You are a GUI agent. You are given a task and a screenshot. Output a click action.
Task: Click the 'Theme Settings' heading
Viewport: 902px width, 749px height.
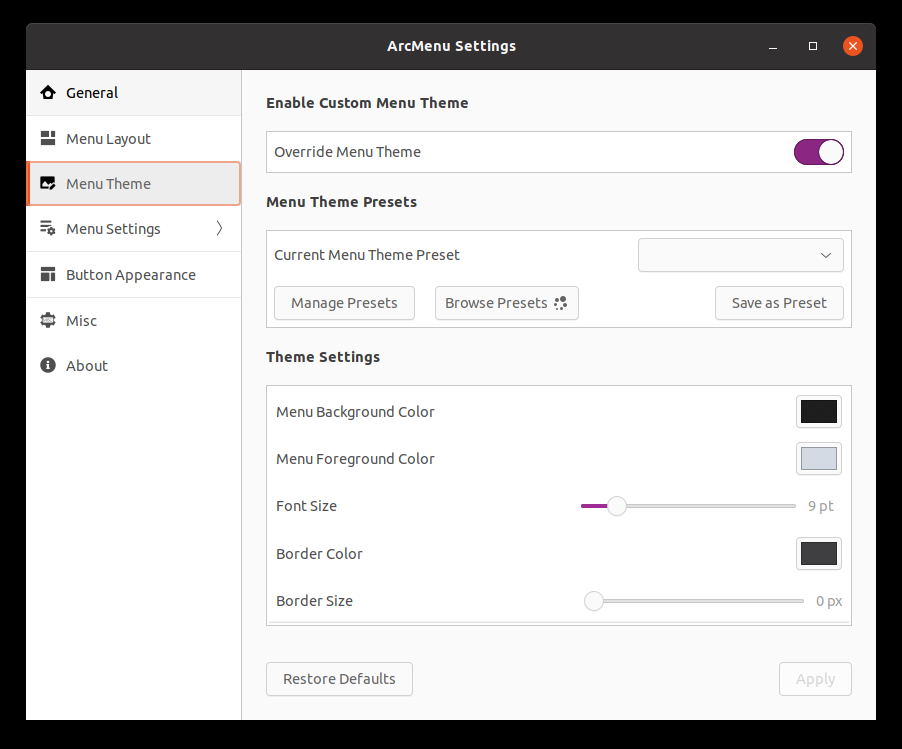pos(323,357)
